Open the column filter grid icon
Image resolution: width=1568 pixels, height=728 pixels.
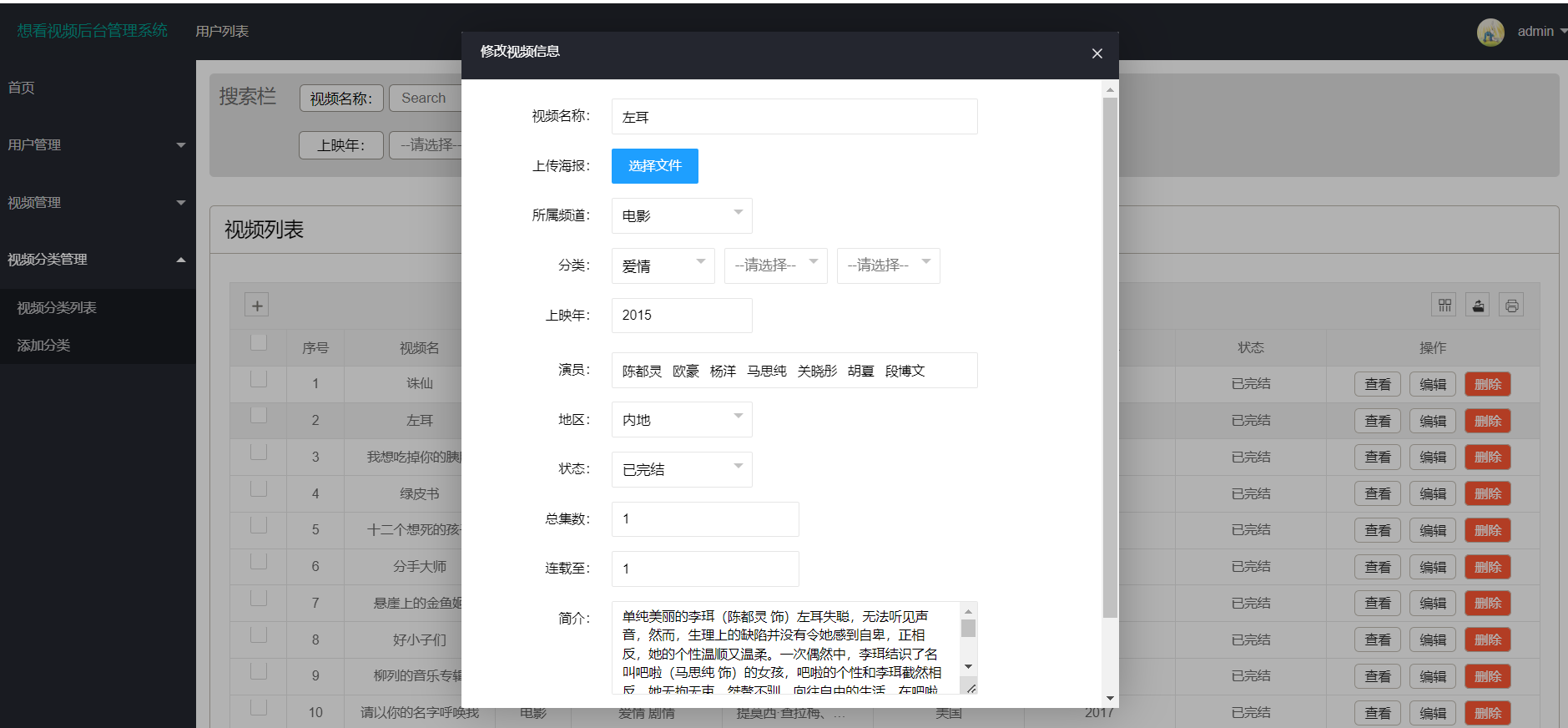pyautogui.click(x=1444, y=306)
